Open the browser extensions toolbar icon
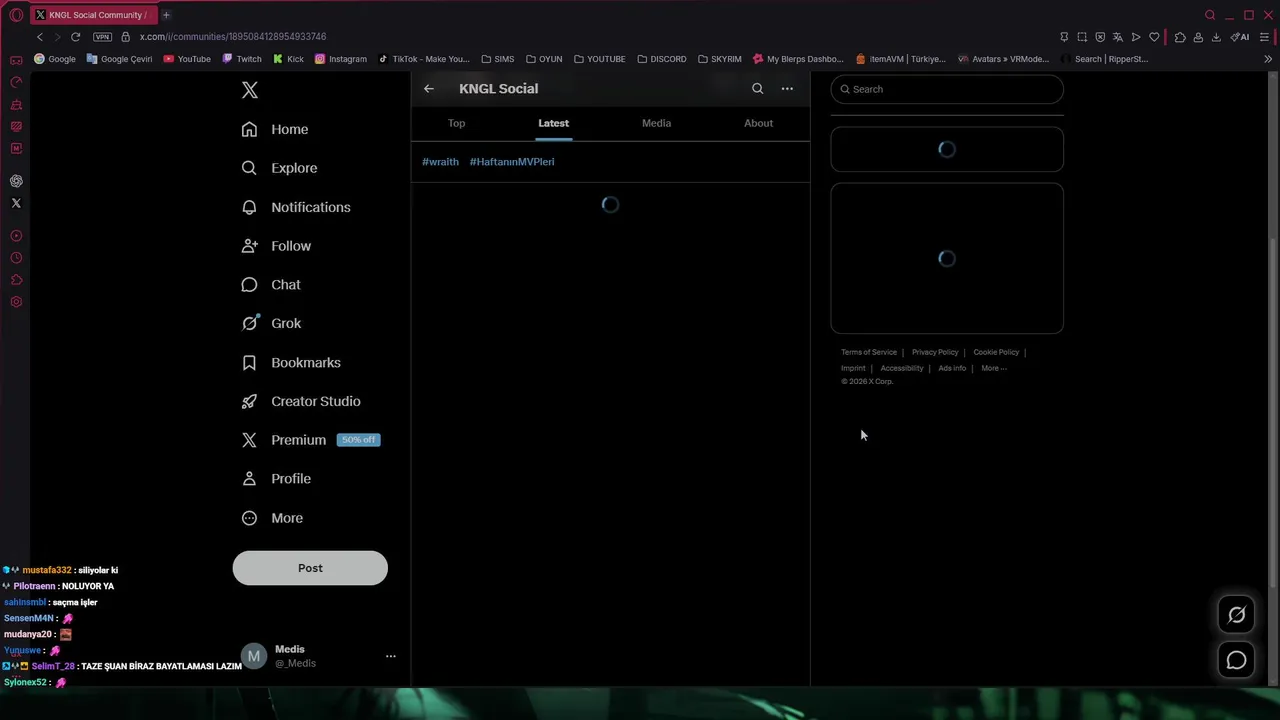Image resolution: width=1280 pixels, height=720 pixels. [1180, 37]
